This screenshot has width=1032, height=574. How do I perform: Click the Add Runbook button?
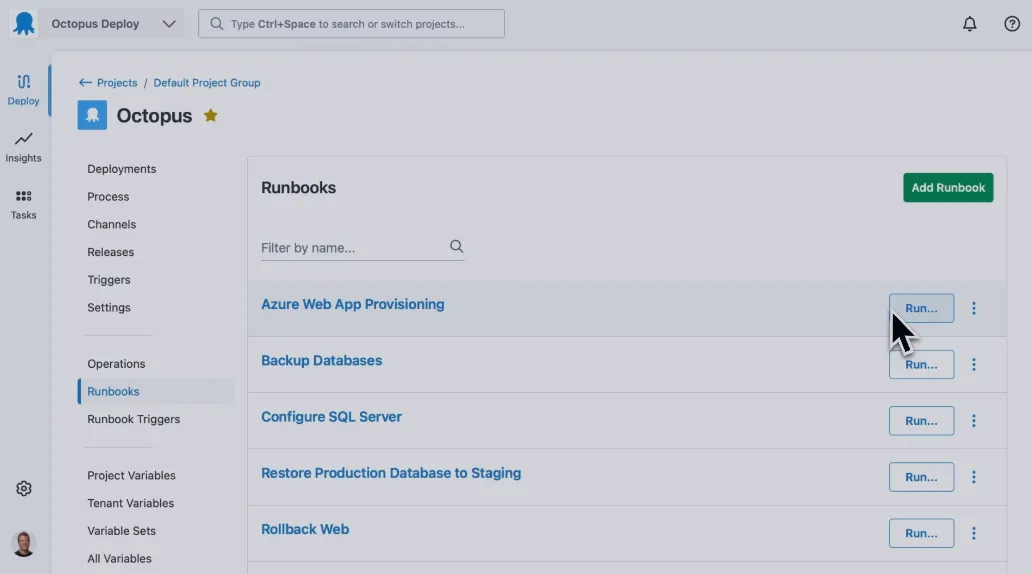(x=947, y=188)
